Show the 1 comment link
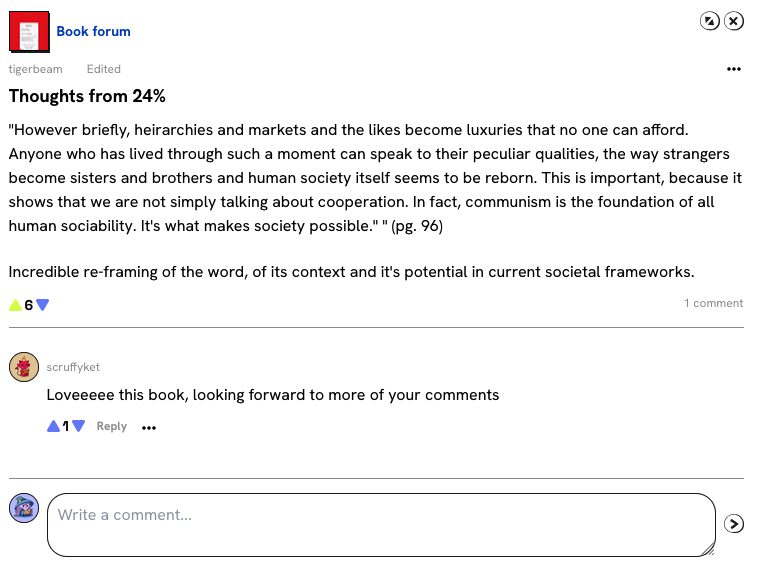Screen dimensions: 765x575 tap(713, 303)
